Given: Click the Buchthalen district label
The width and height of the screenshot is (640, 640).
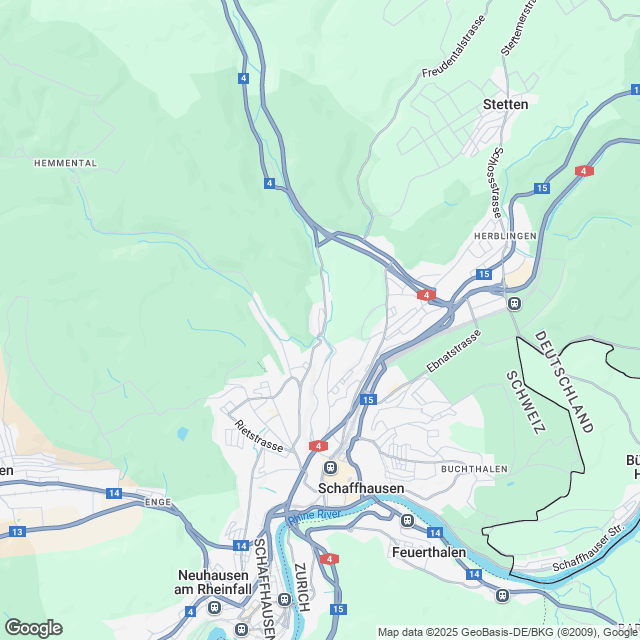Looking at the screenshot, I should [x=474, y=469].
